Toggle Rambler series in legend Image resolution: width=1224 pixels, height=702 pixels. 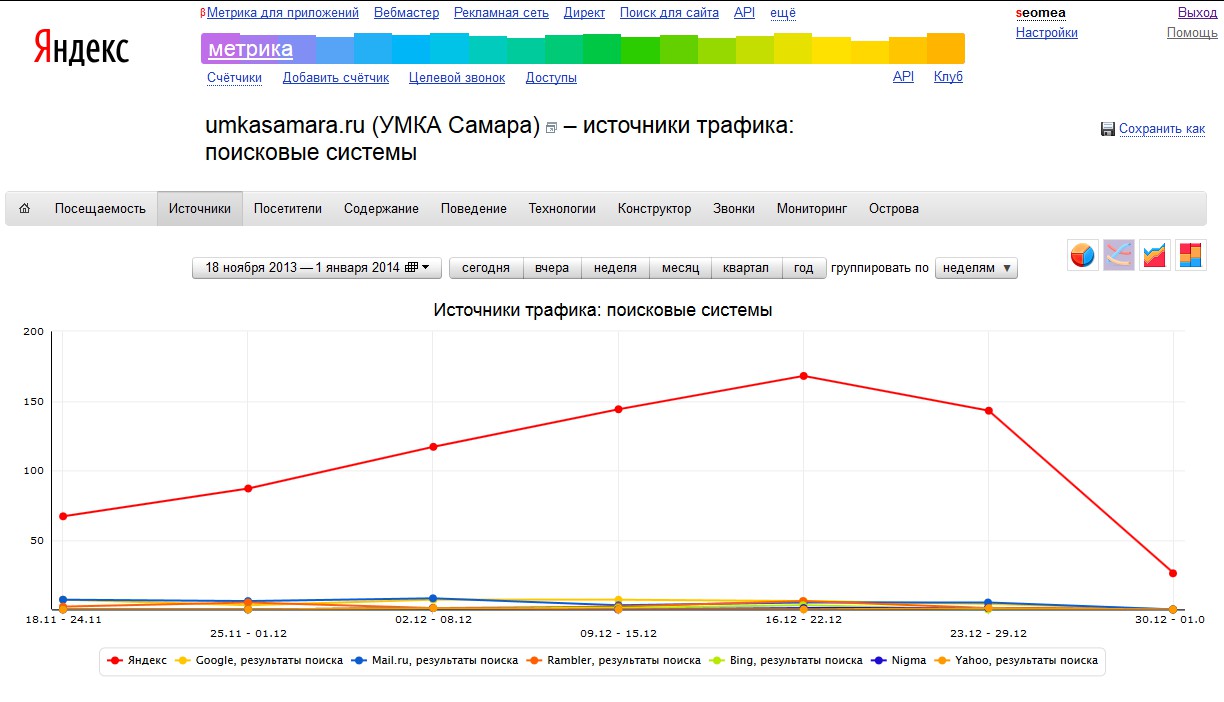[x=613, y=660]
